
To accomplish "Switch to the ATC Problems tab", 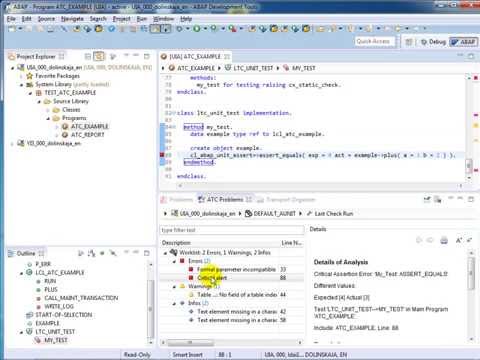I will (x=225, y=199).
